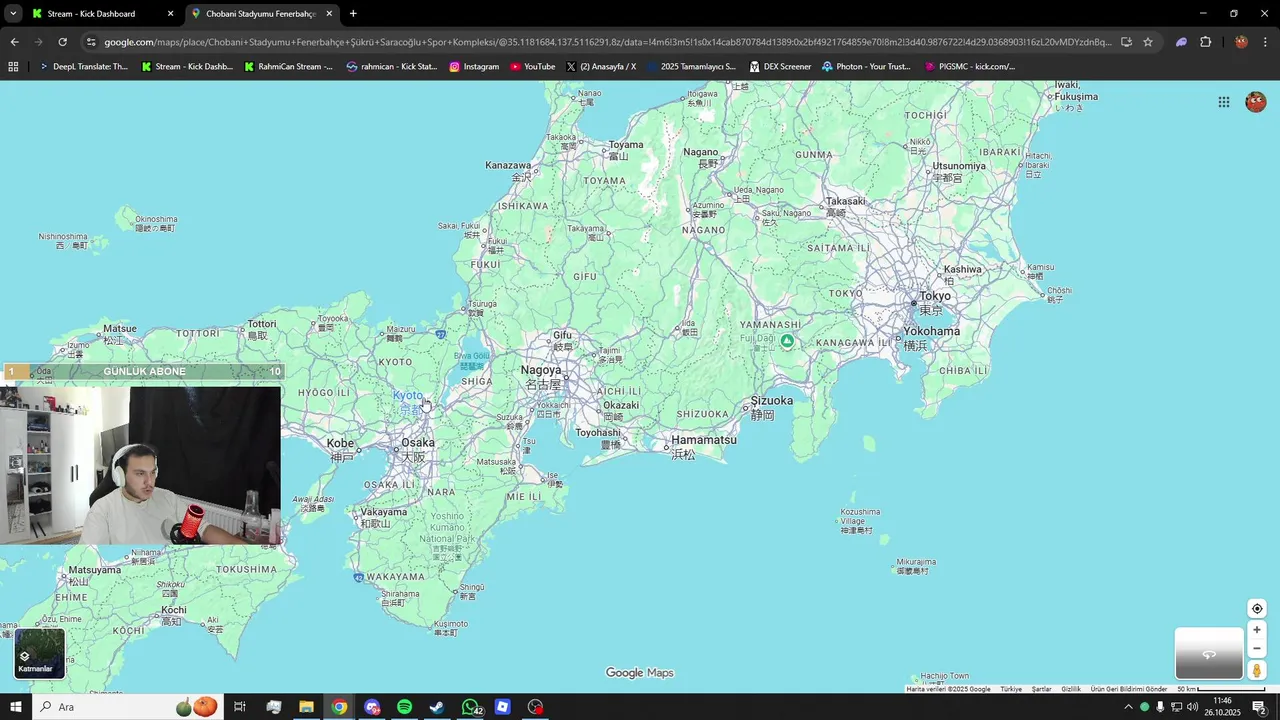Open the DEX Screener bookmark
The width and height of the screenshot is (1280, 720).
(780, 67)
